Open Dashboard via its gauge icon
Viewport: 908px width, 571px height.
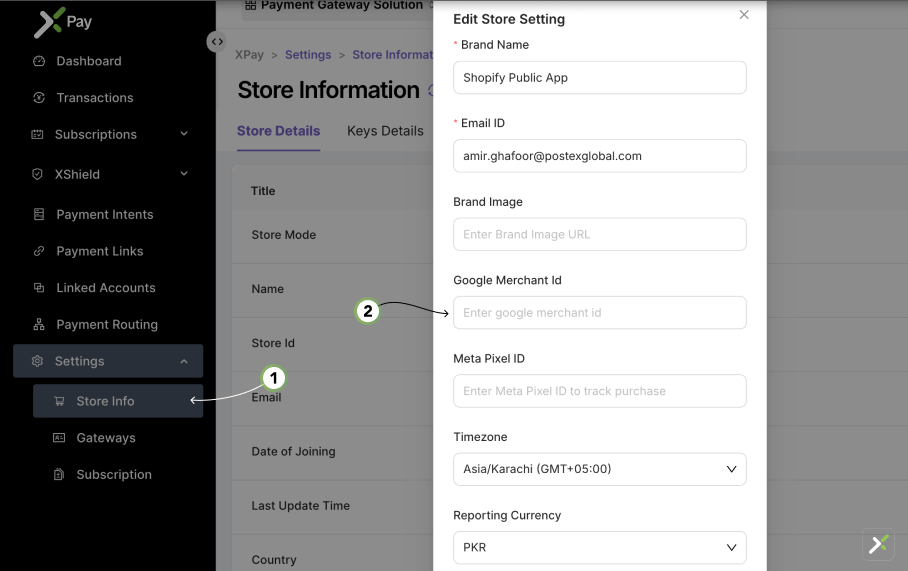point(39,61)
